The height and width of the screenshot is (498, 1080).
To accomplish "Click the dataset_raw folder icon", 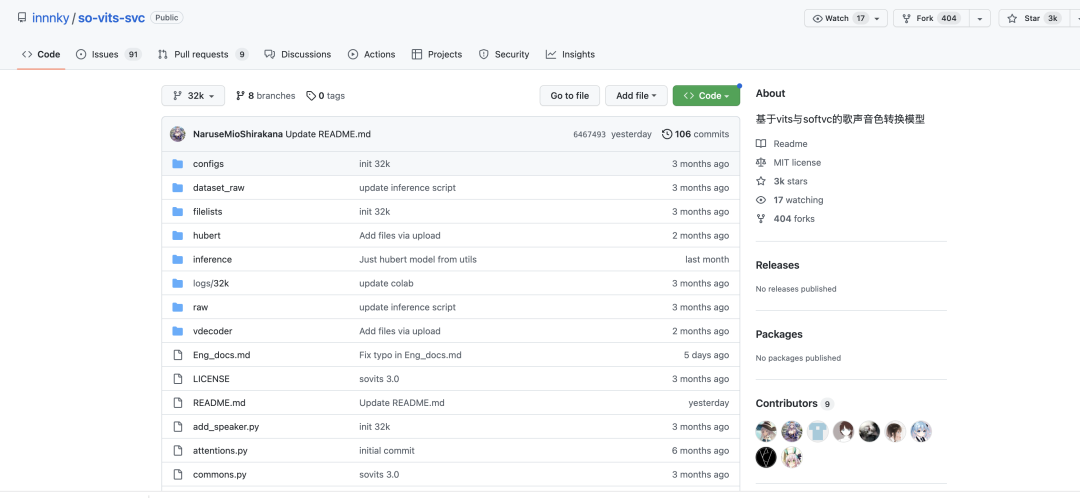I will 178,187.
